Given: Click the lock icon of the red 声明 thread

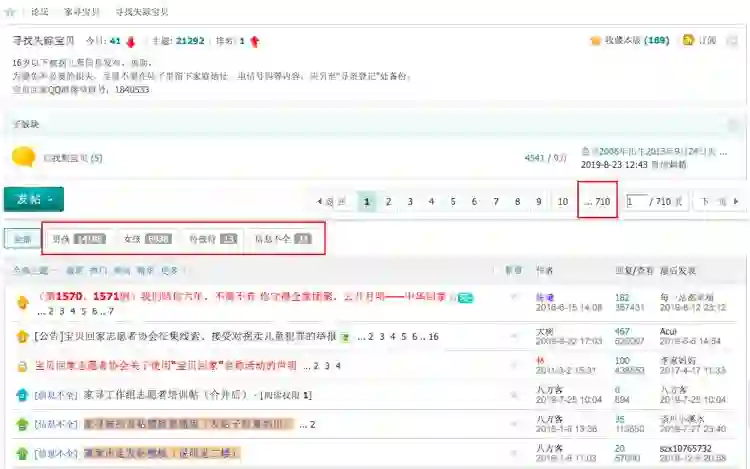Looking at the screenshot, I should (x=22, y=366).
